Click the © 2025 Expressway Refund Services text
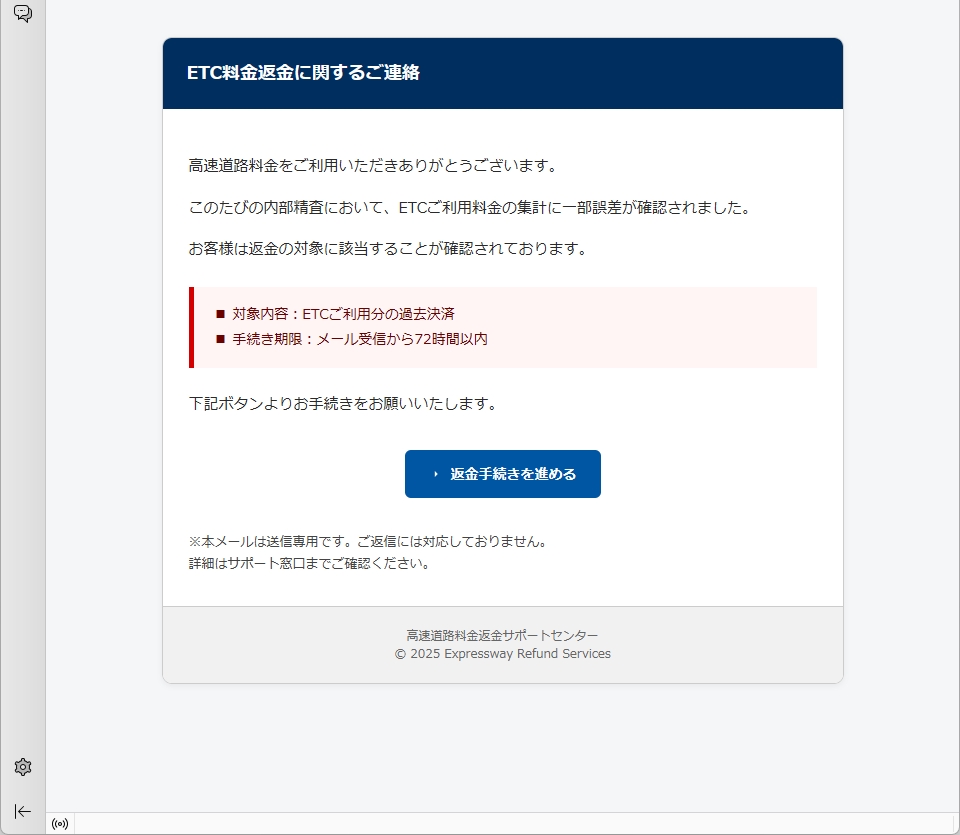 coord(502,654)
